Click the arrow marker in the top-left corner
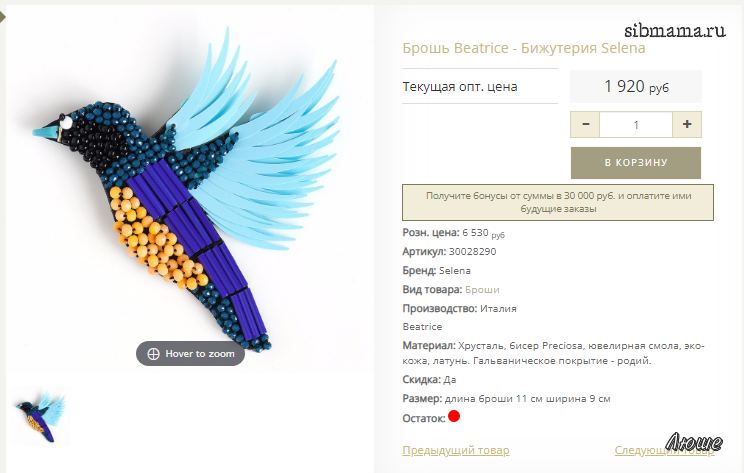The image size is (744, 473). [2, 18]
